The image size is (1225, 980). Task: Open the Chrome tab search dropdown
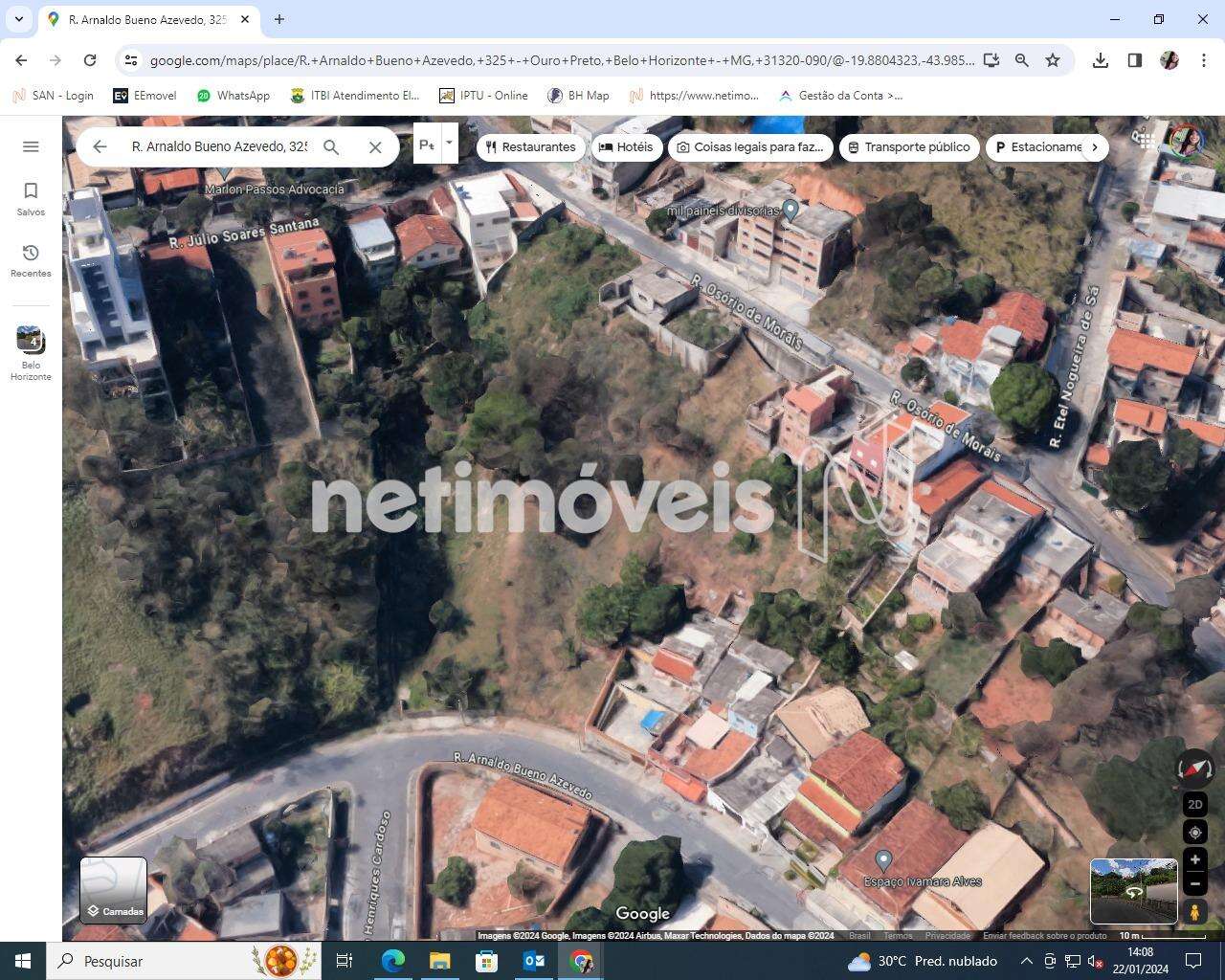pyautogui.click(x=19, y=19)
